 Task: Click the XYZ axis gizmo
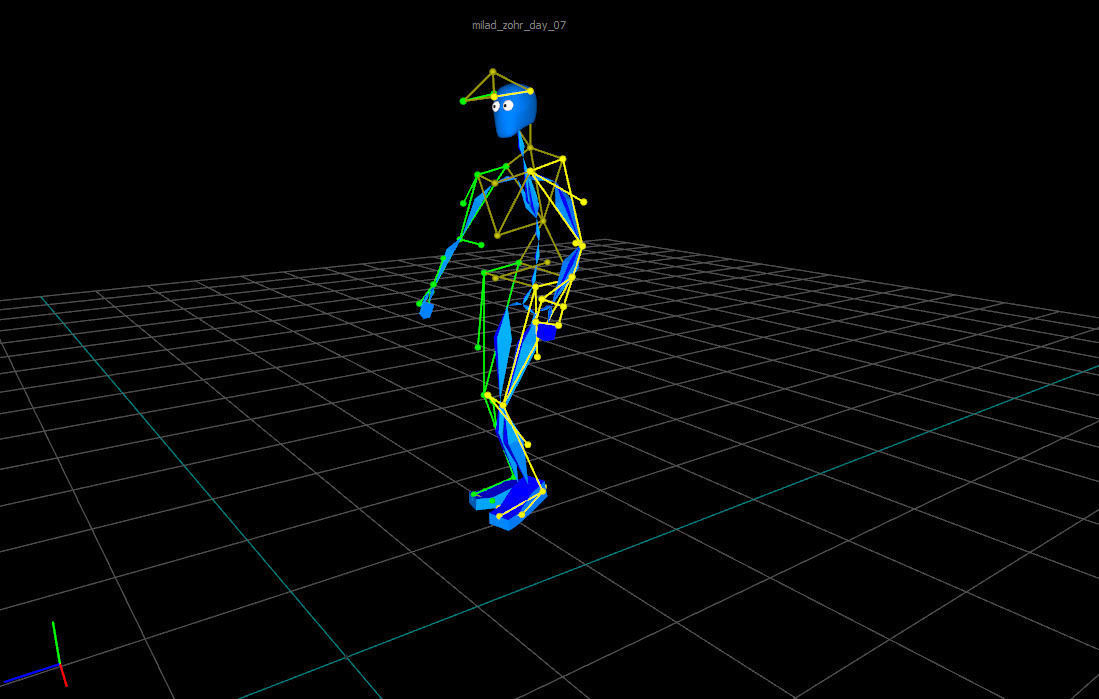pyautogui.click(x=35, y=655)
